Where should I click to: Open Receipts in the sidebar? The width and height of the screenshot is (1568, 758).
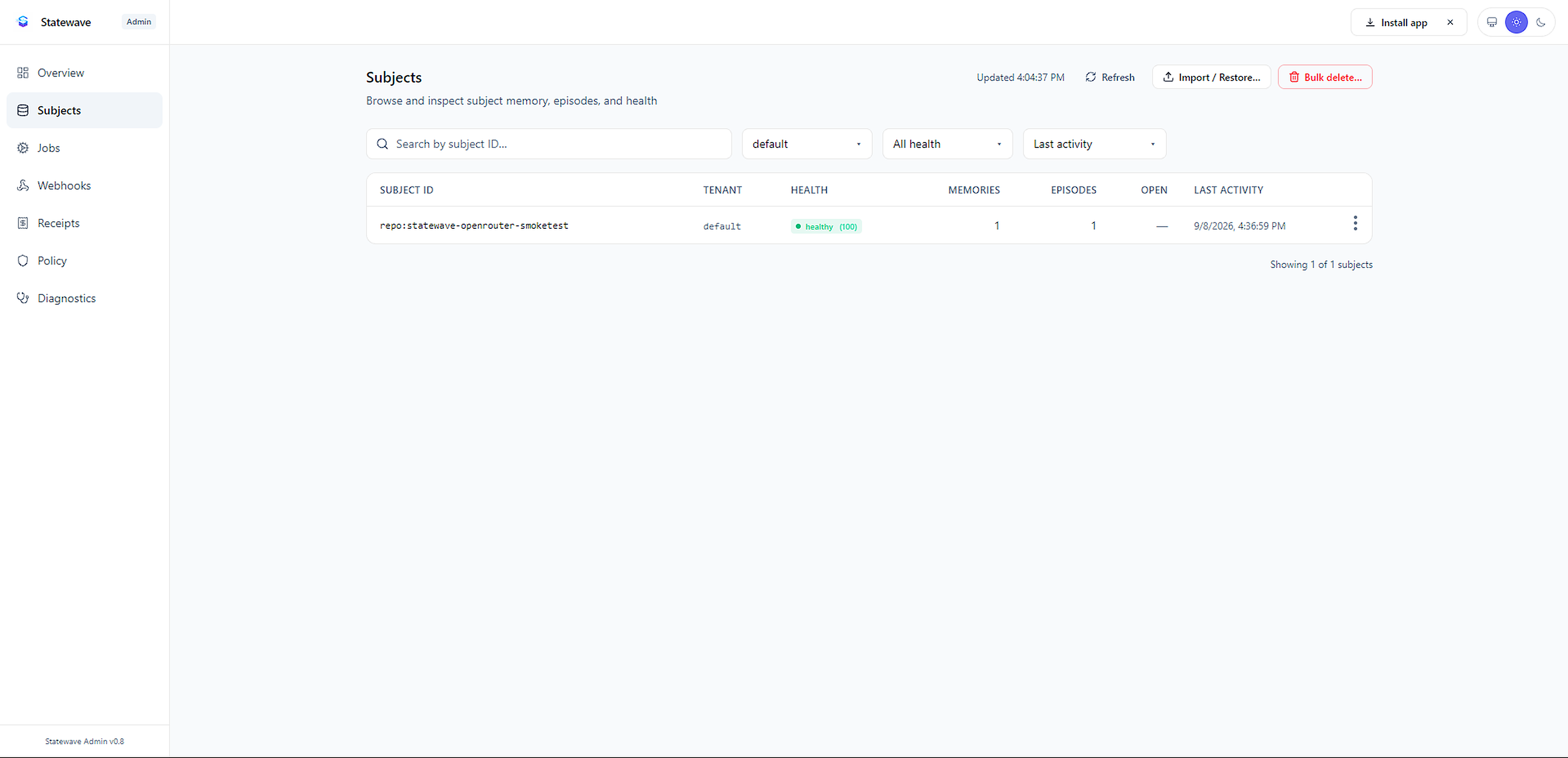85,223
